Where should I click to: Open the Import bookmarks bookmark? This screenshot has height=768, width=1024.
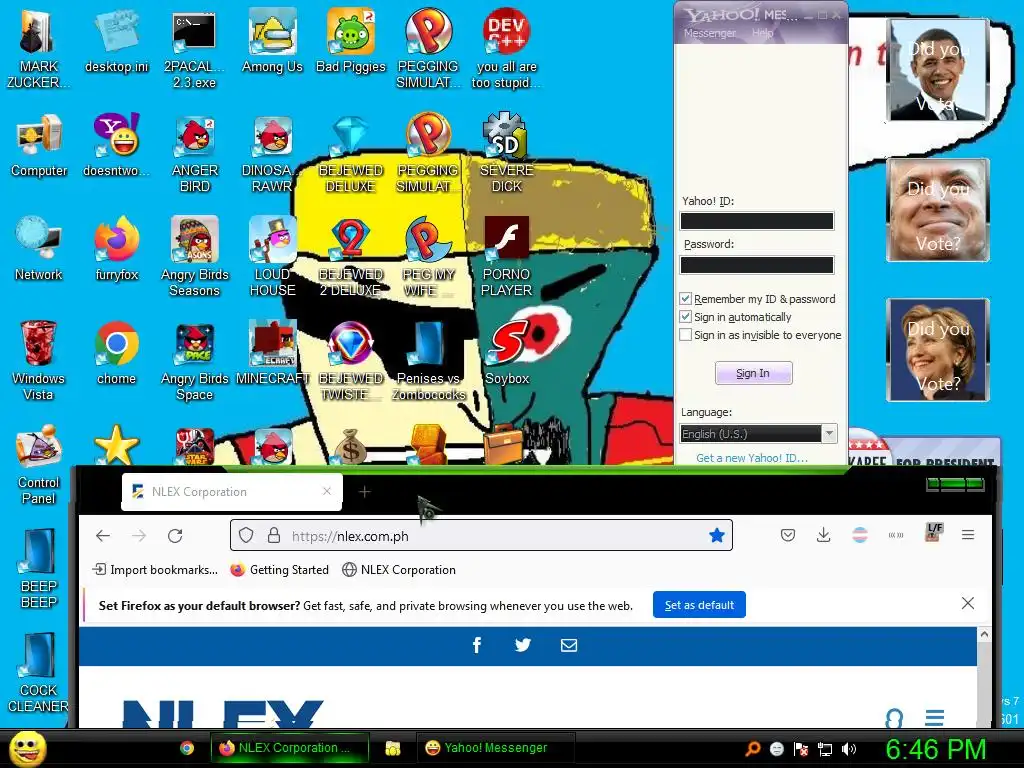pos(155,569)
